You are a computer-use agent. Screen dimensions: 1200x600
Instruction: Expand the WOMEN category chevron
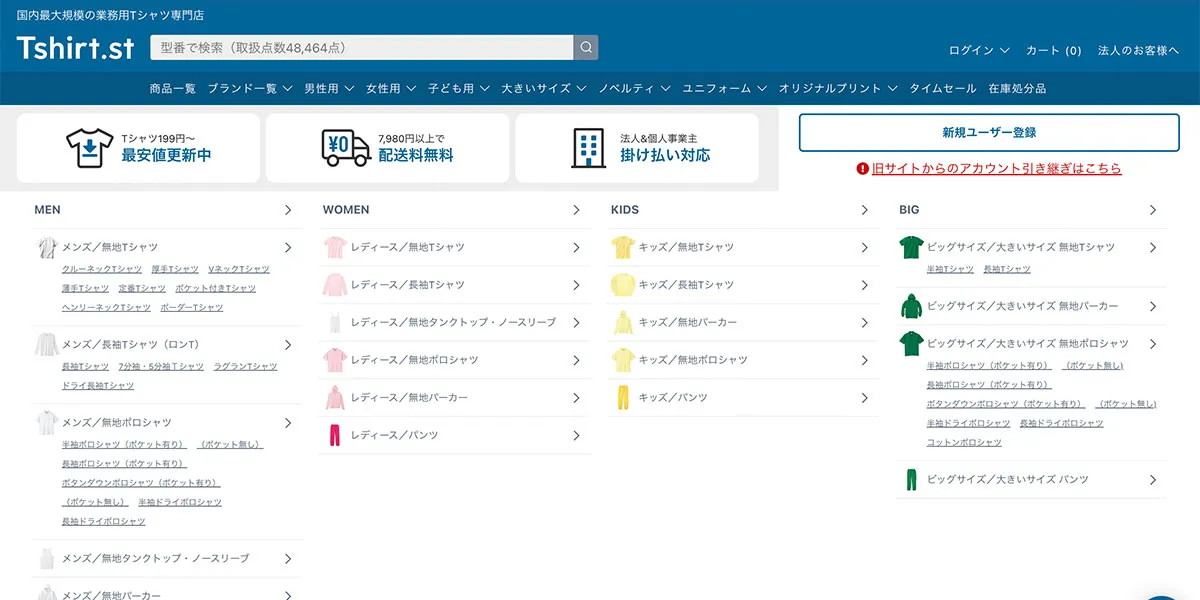576,210
